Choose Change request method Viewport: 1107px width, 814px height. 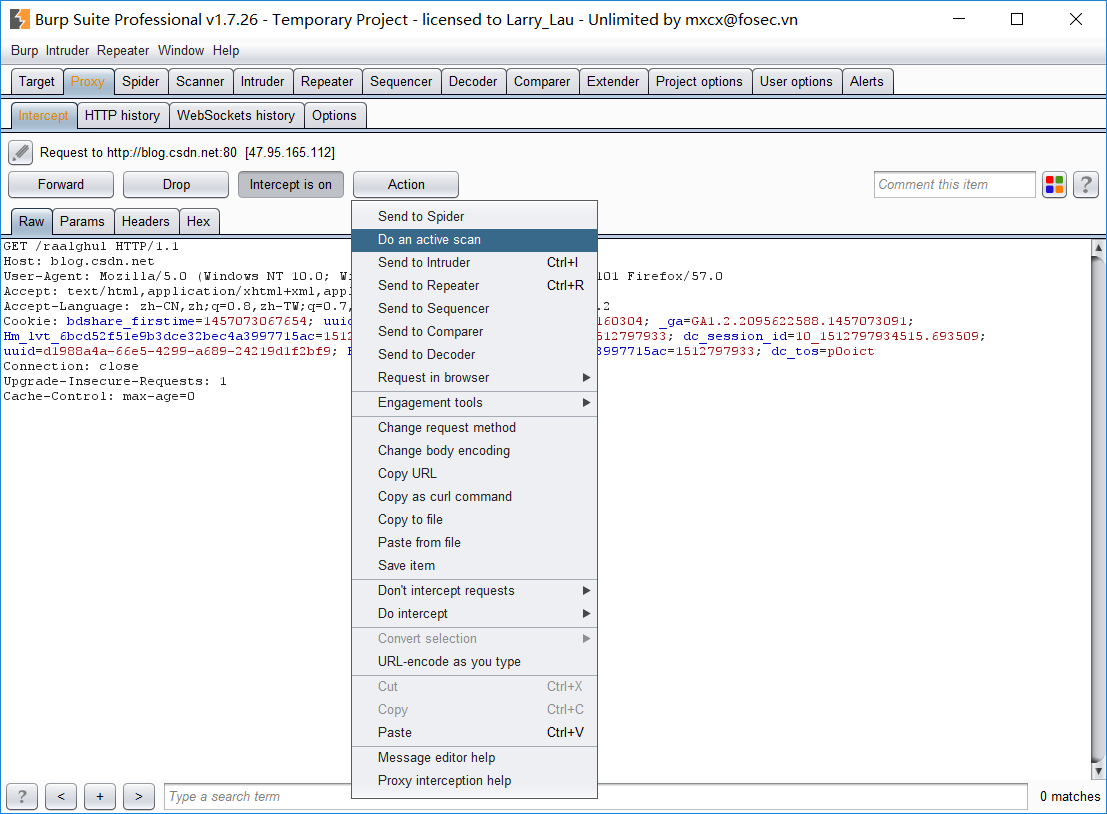474,427
